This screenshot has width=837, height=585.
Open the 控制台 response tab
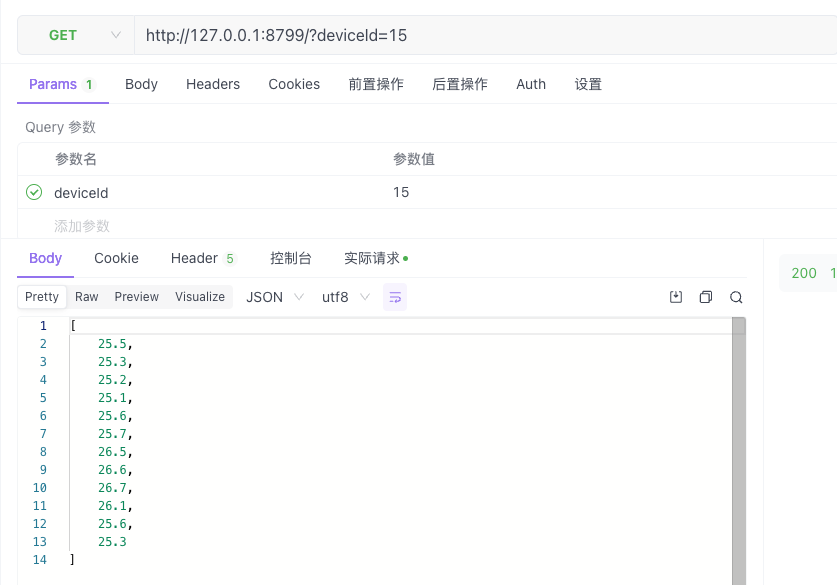pyautogui.click(x=291, y=258)
